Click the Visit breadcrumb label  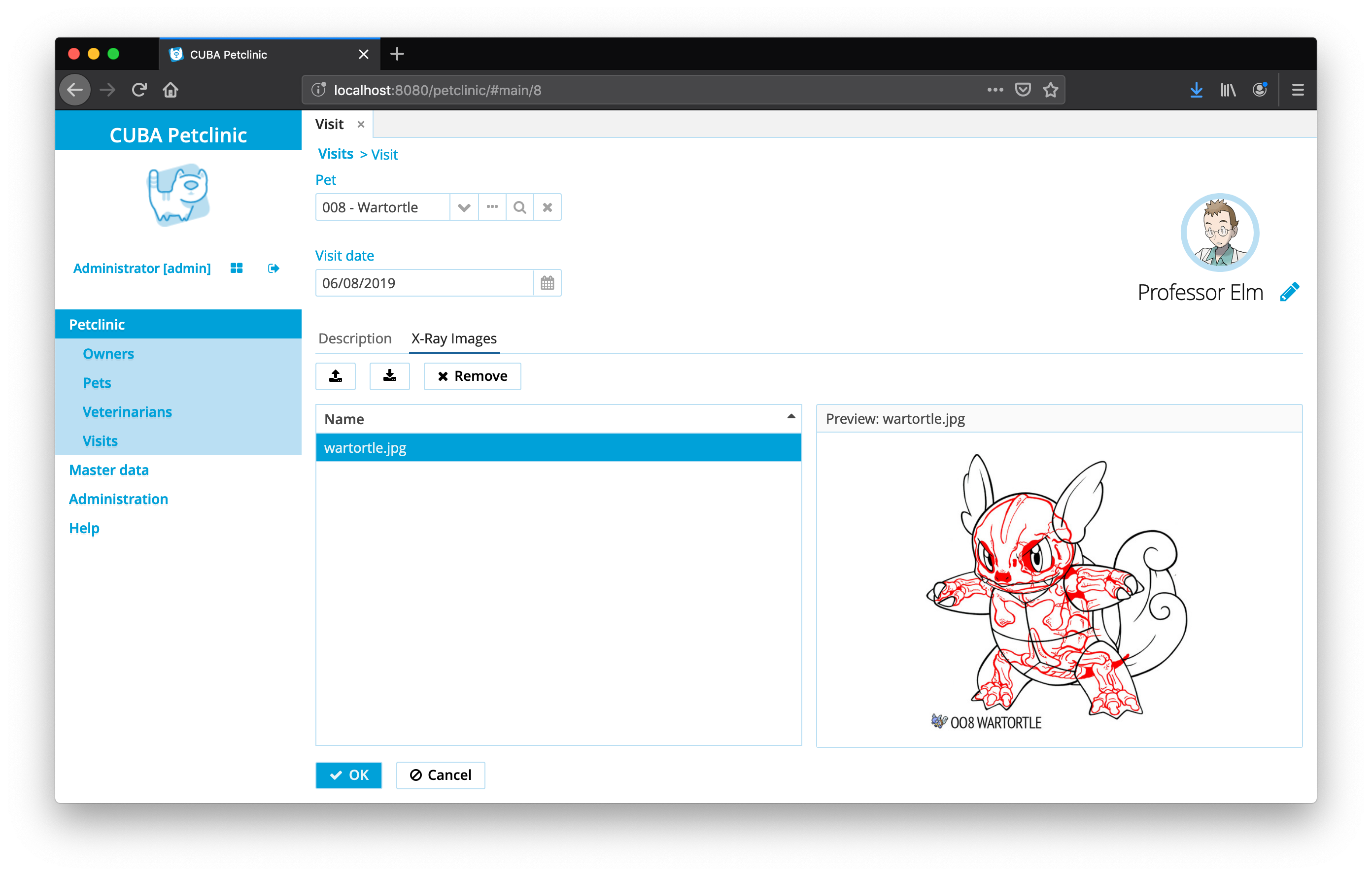pos(384,154)
